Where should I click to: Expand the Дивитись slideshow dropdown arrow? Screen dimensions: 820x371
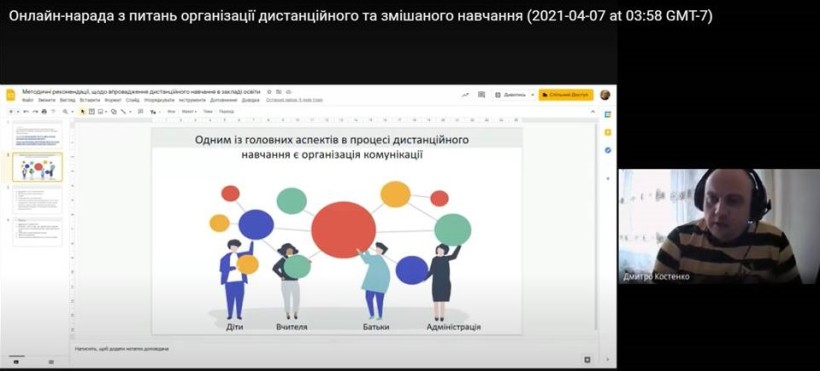[532, 95]
